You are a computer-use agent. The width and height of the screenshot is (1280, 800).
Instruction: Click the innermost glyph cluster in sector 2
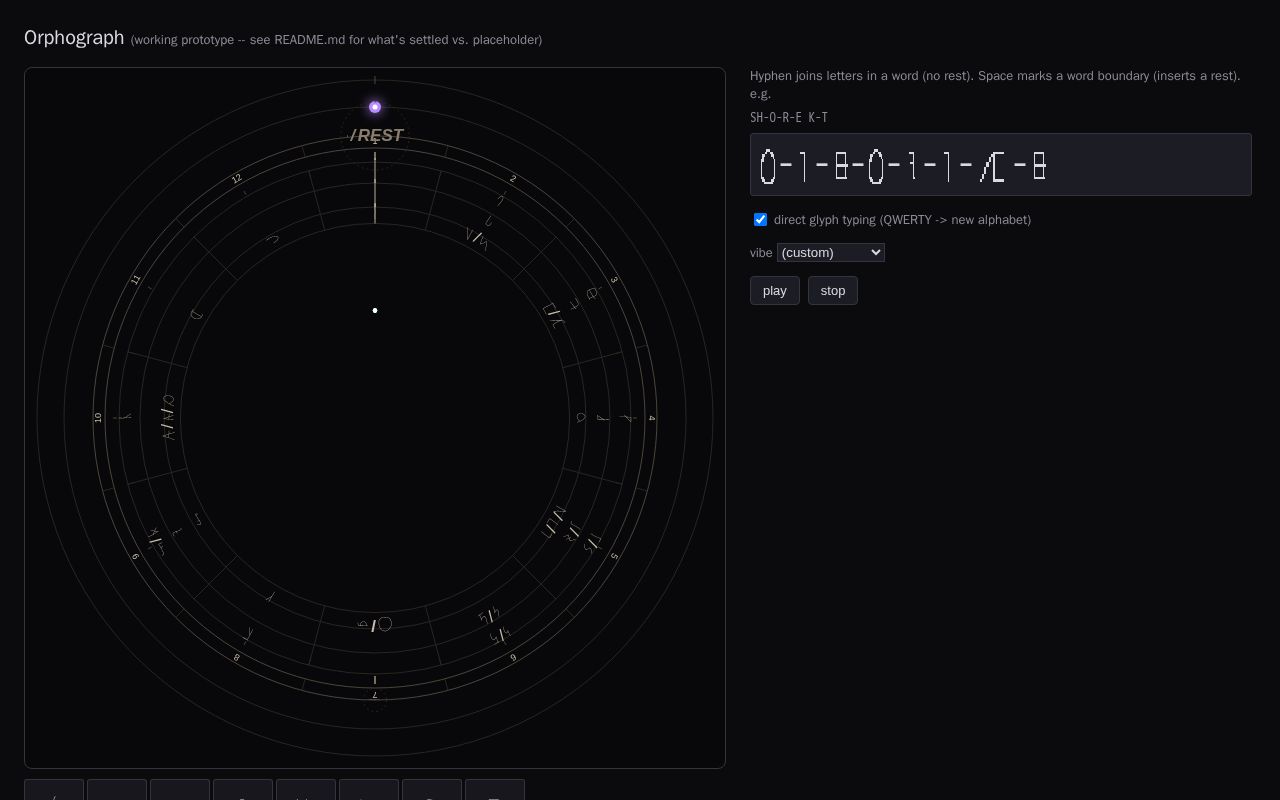pyautogui.click(x=477, y=239)
